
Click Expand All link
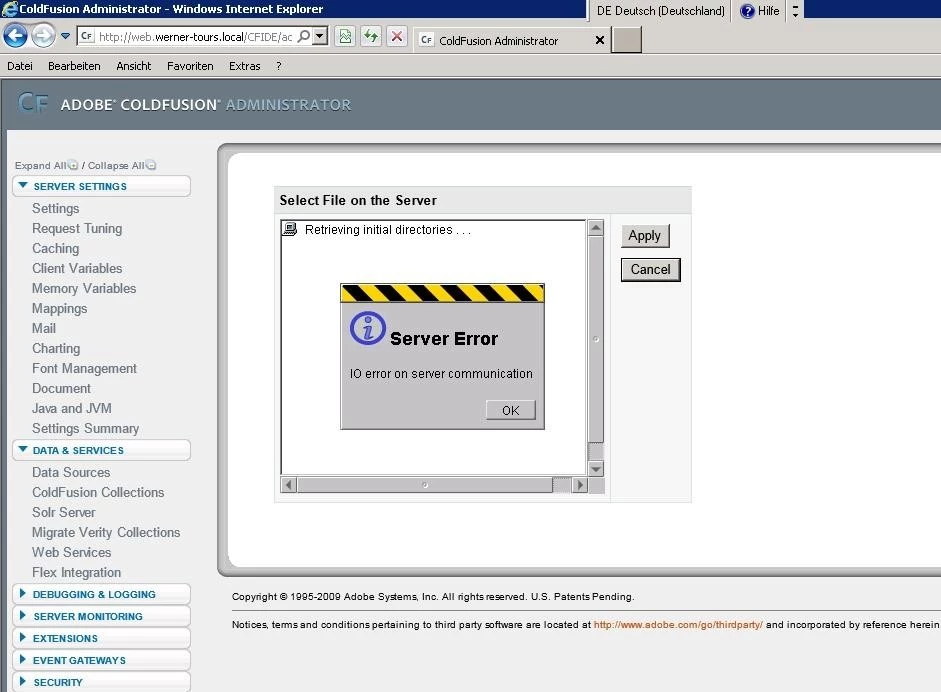[x=46, y=165]
